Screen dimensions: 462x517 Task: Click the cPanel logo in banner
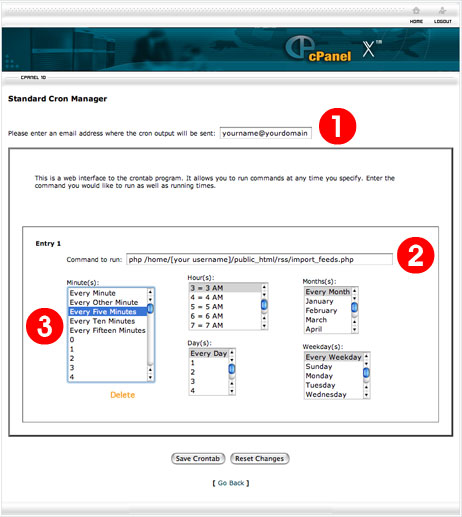tap(318, 50)
